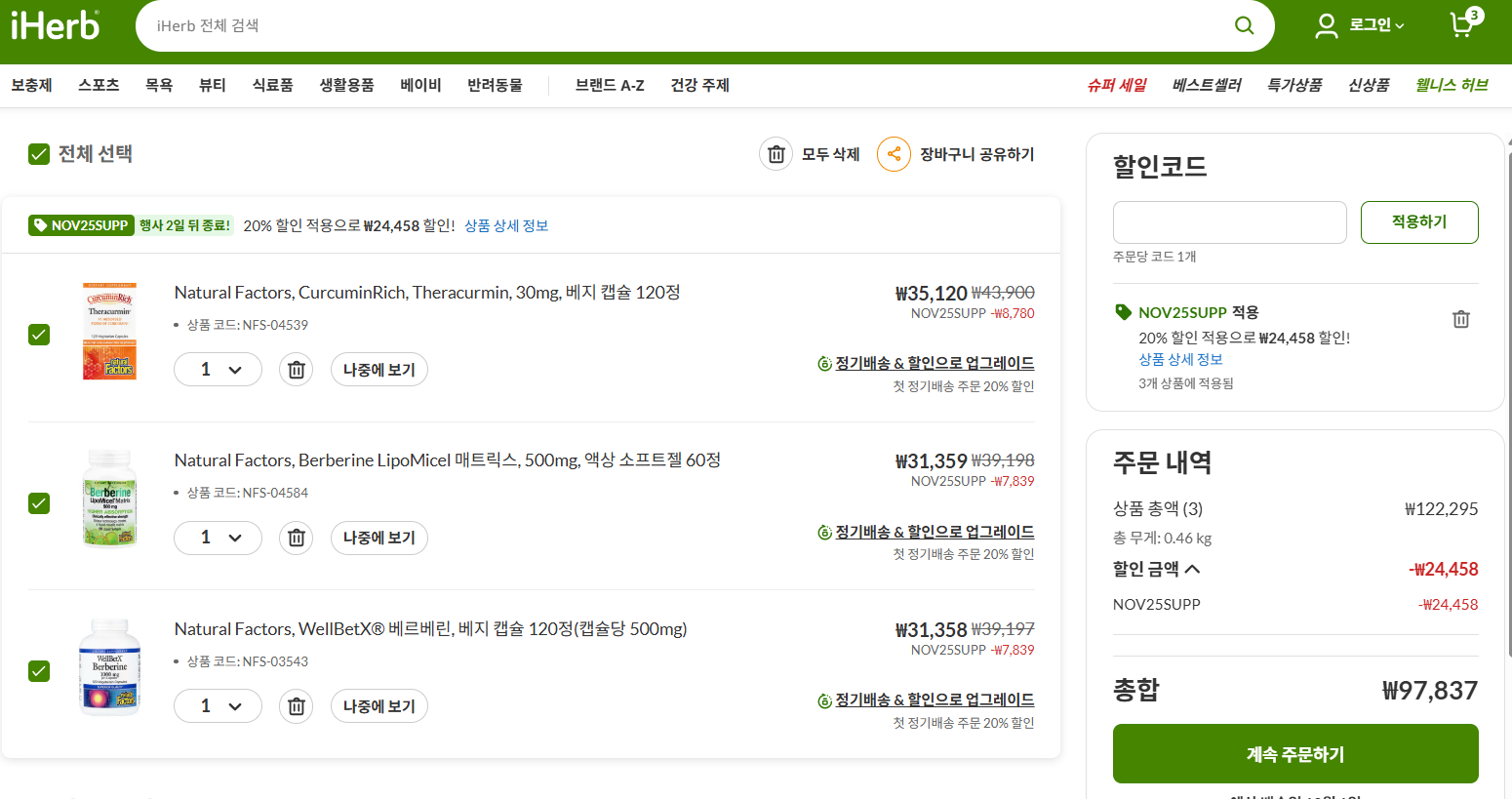Remove applied NOV25SUPP promo code trash icon

tap(1460, 319)
